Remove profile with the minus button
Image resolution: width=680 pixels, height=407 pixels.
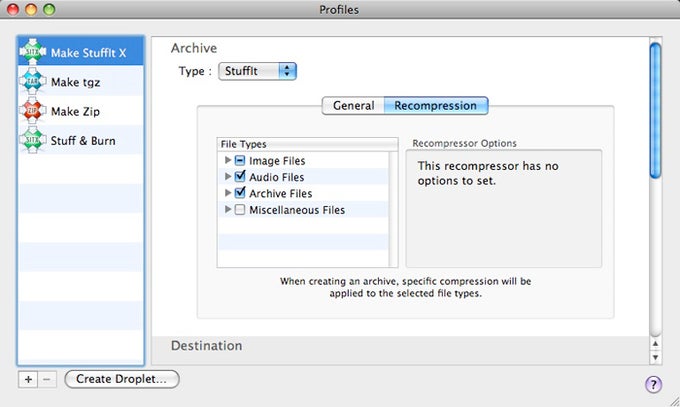pyautogui.click(x=47, y=379)
